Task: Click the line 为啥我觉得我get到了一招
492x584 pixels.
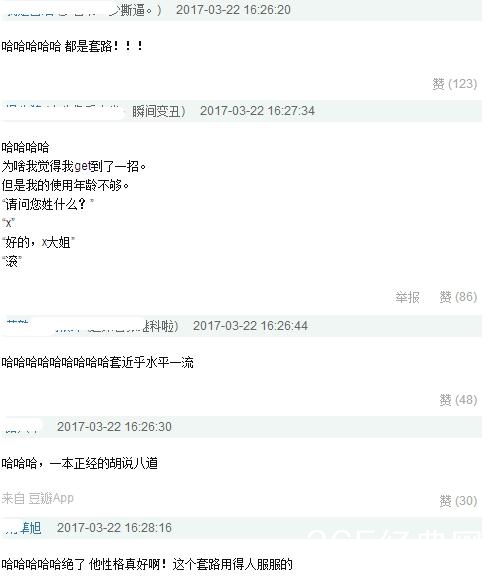Action: (73, 166)
